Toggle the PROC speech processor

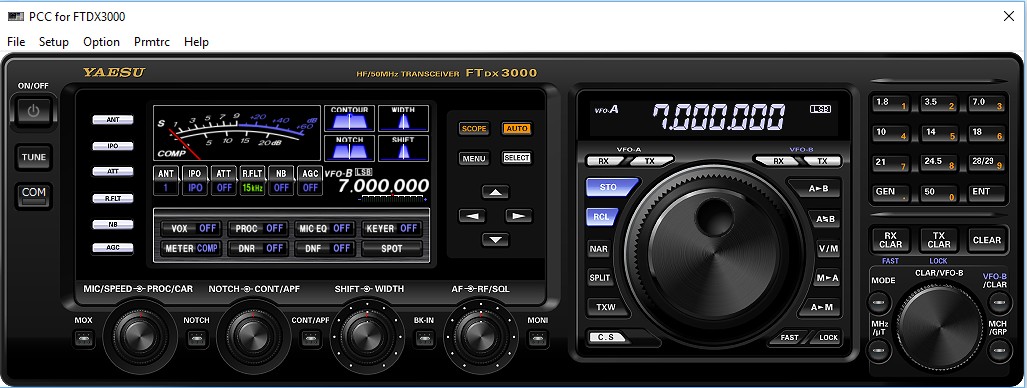click(x=257, y=229)
